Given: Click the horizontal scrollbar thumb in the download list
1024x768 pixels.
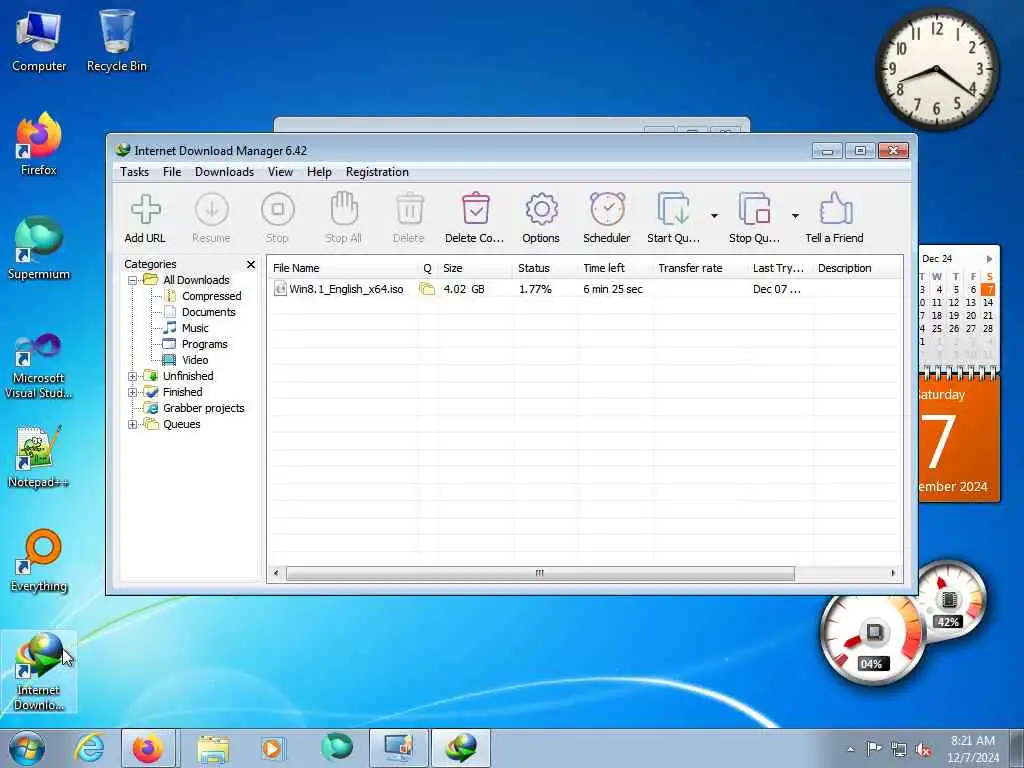Looking at the screenshot, I should click(x=540, y=573).
